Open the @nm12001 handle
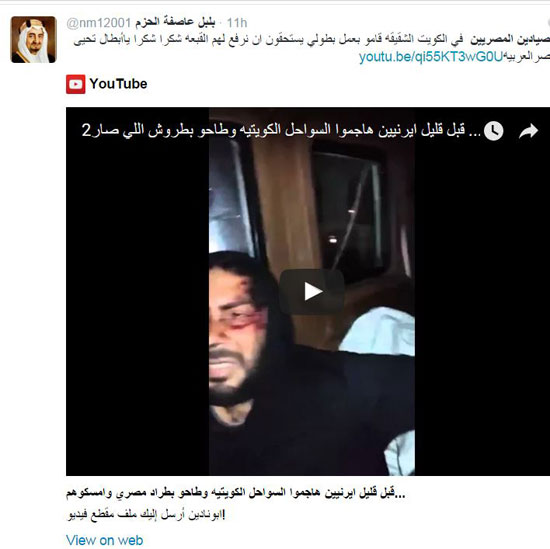The width and height of the screenshot is (550, 549). (x=99, y=23)
